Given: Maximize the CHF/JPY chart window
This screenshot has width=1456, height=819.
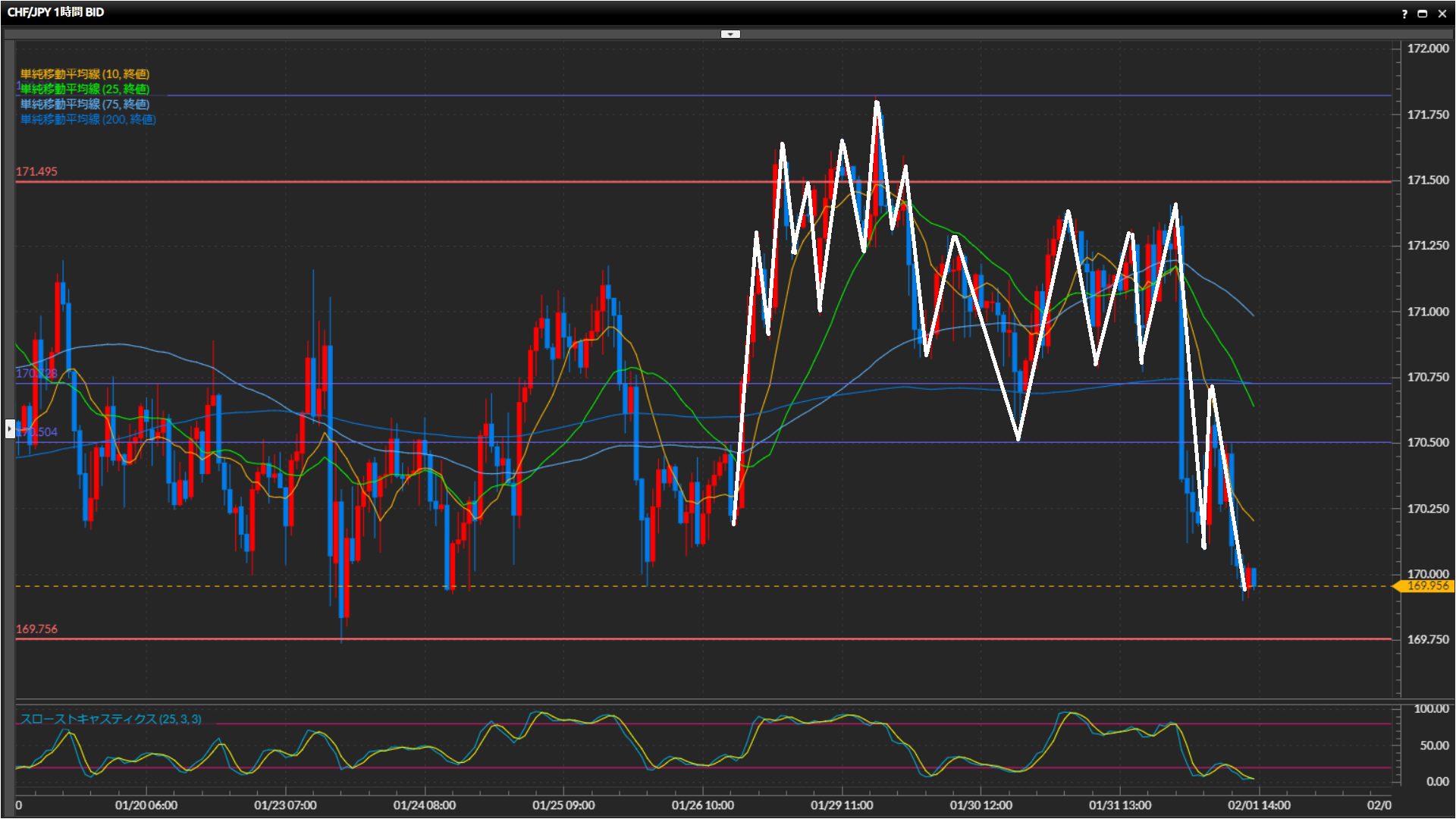Looking at the screenshot, I should tap(1422, 14).
